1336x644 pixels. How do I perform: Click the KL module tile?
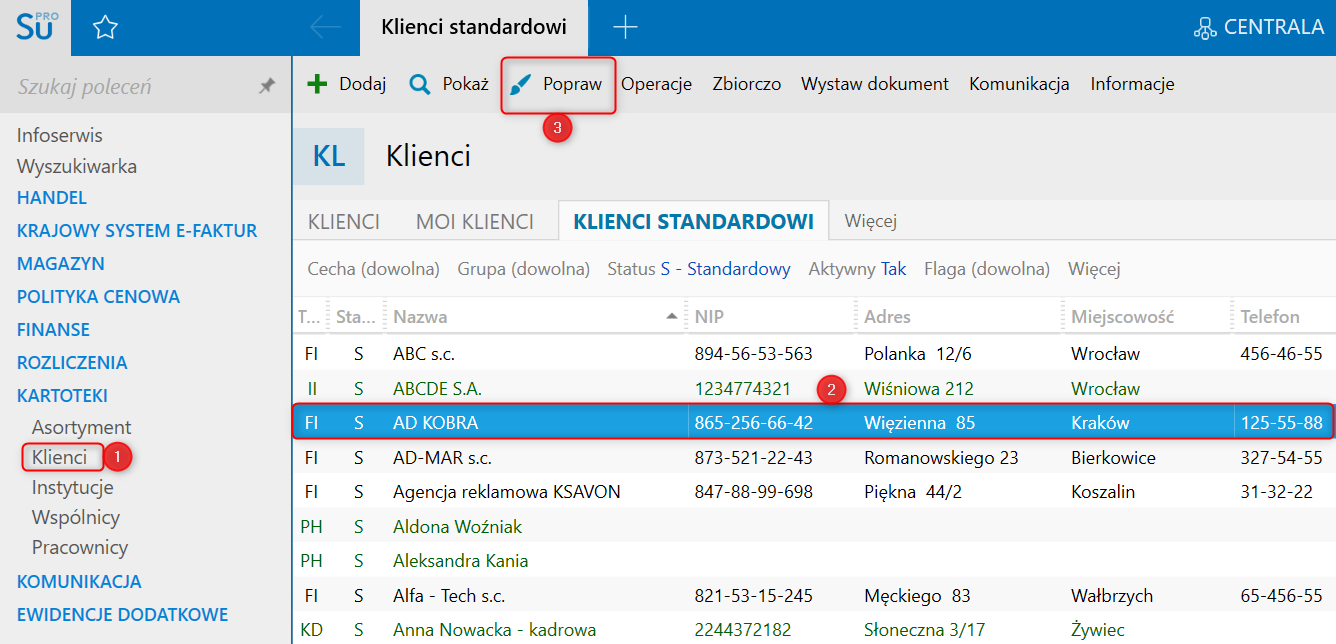pyautogui.click(x=329, y=156)
